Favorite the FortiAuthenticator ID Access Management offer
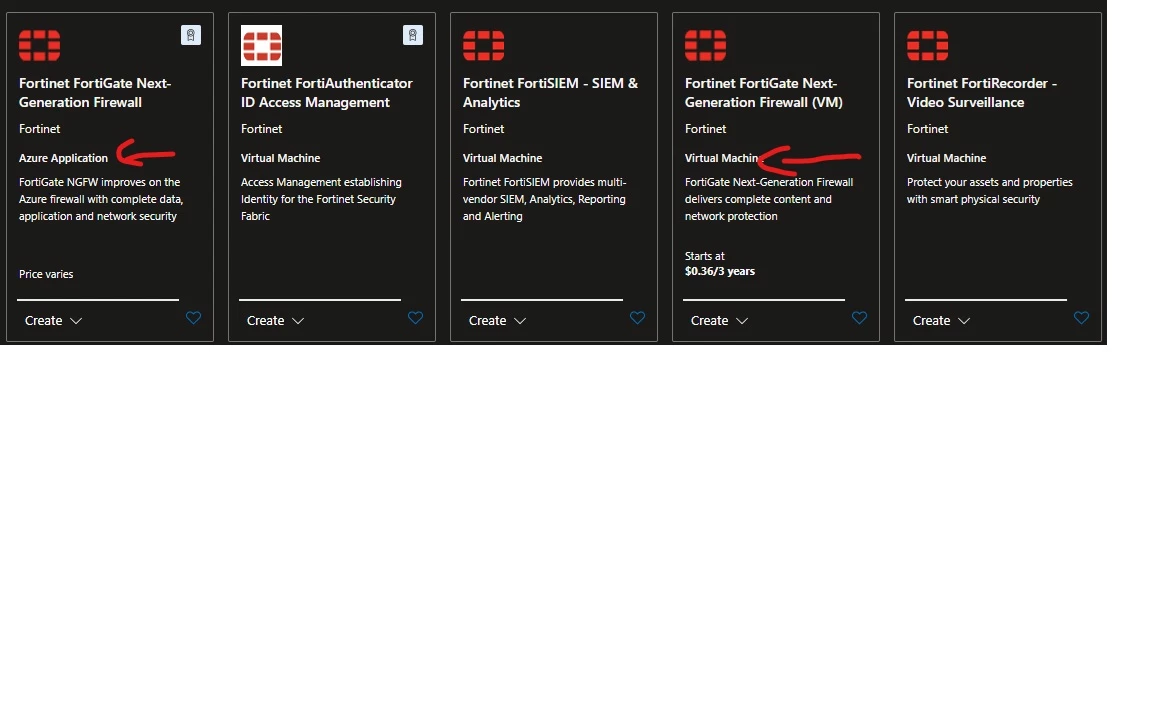The height and width of the screenshot is (720, 1152). 415,318
